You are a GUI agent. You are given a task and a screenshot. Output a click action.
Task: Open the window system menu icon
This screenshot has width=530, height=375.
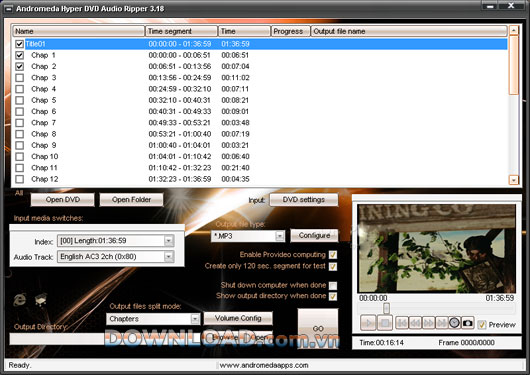pyautogui.click(x=9, y=9)
